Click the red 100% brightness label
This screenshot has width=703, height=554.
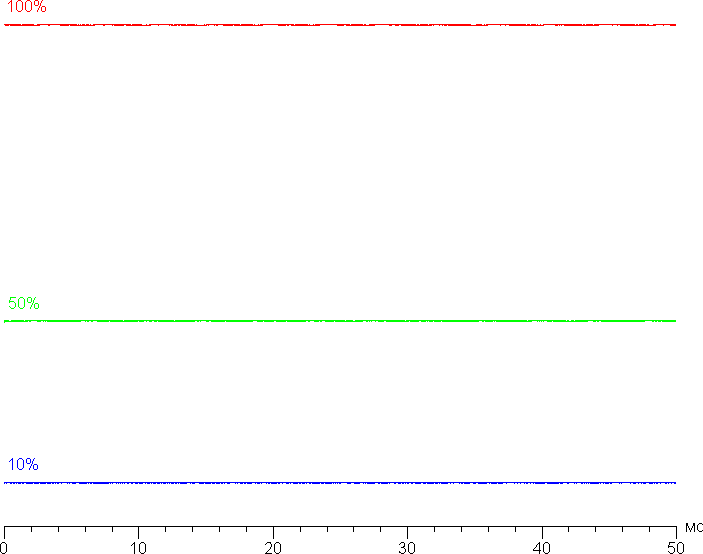pyautogui.click(x=26, y=6)
